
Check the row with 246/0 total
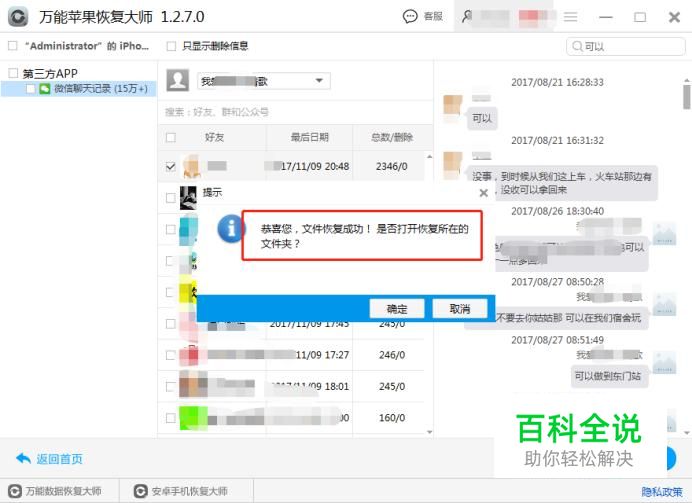click(170, 355)
